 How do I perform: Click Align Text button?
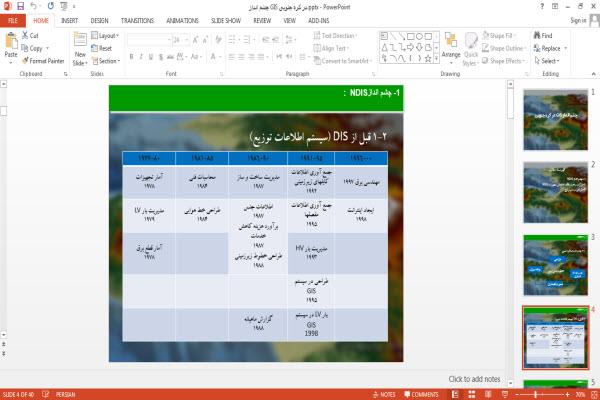click(331, 48)
